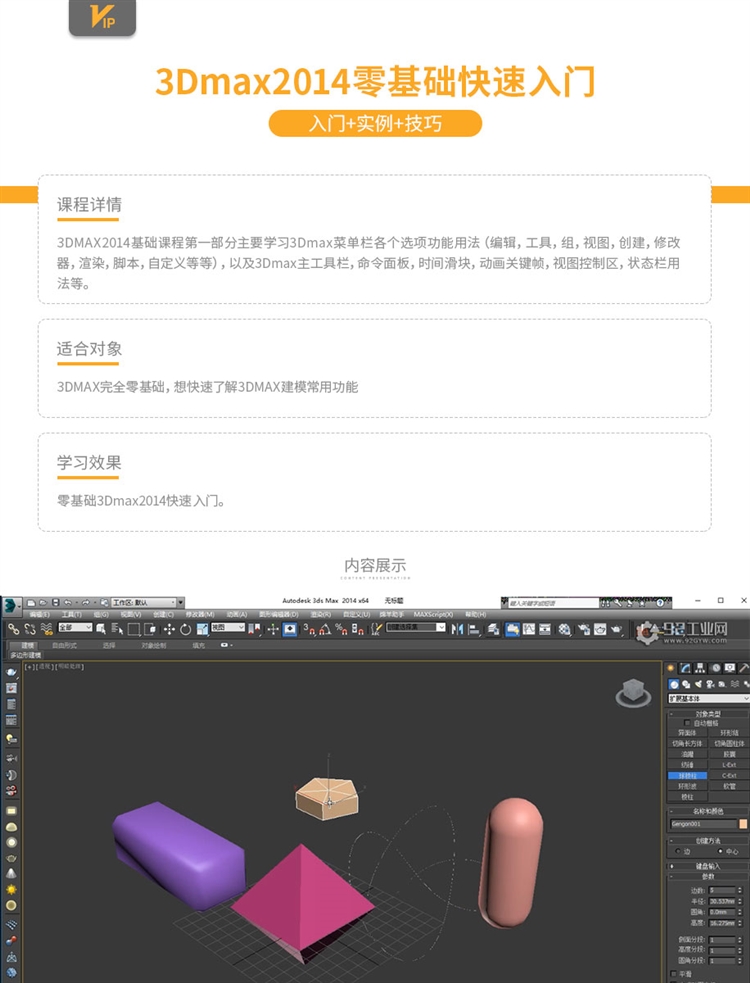
Task: Click the Mirror tool icon
Action: pyautogui.click(x=458, y=629)
